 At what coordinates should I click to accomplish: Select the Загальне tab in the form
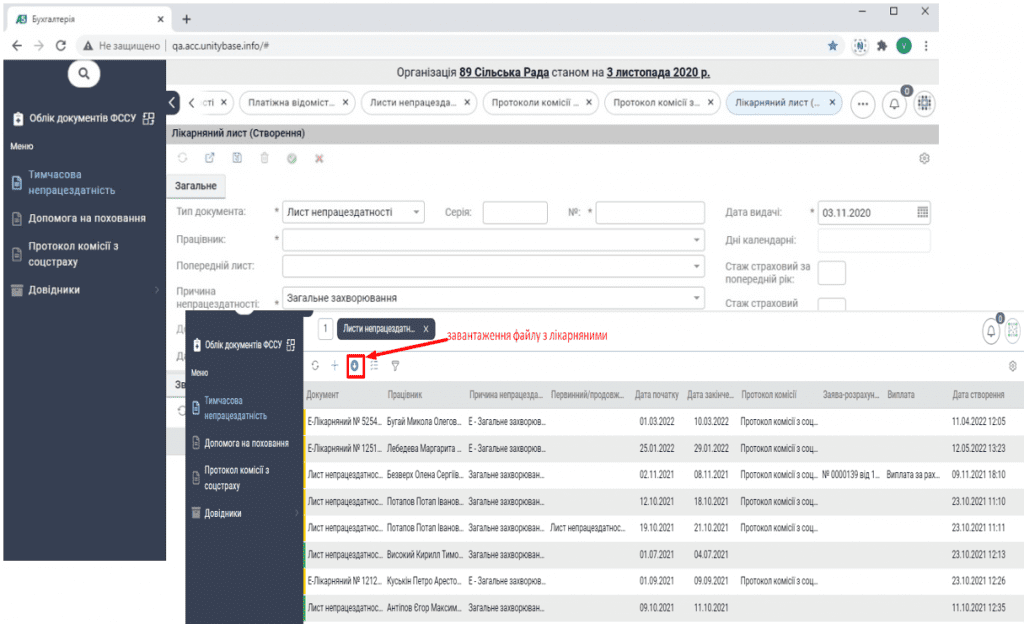(196, 185)
